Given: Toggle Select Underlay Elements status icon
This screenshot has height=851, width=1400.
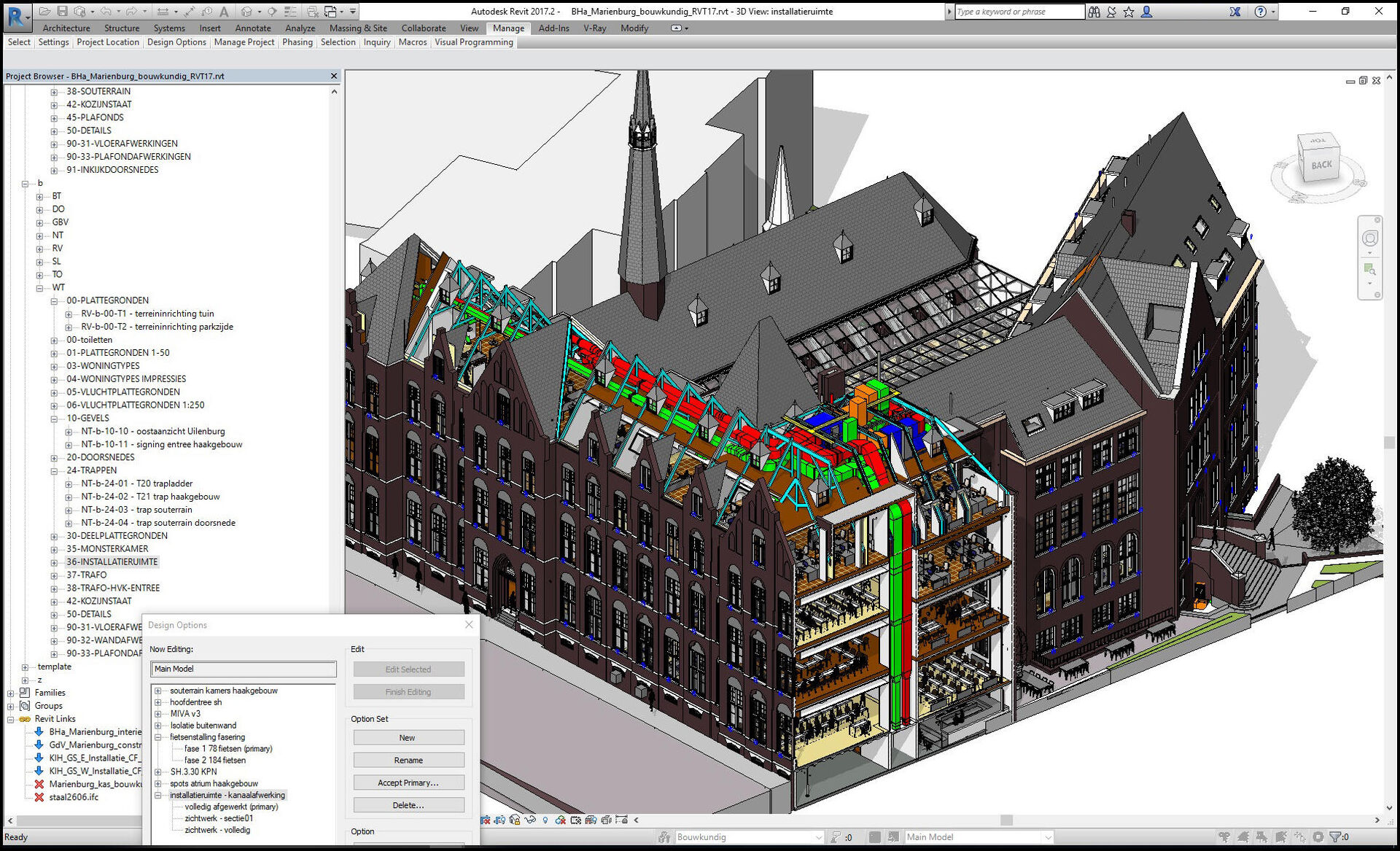Looking at the screenshot, I should tap(1243, 837).
